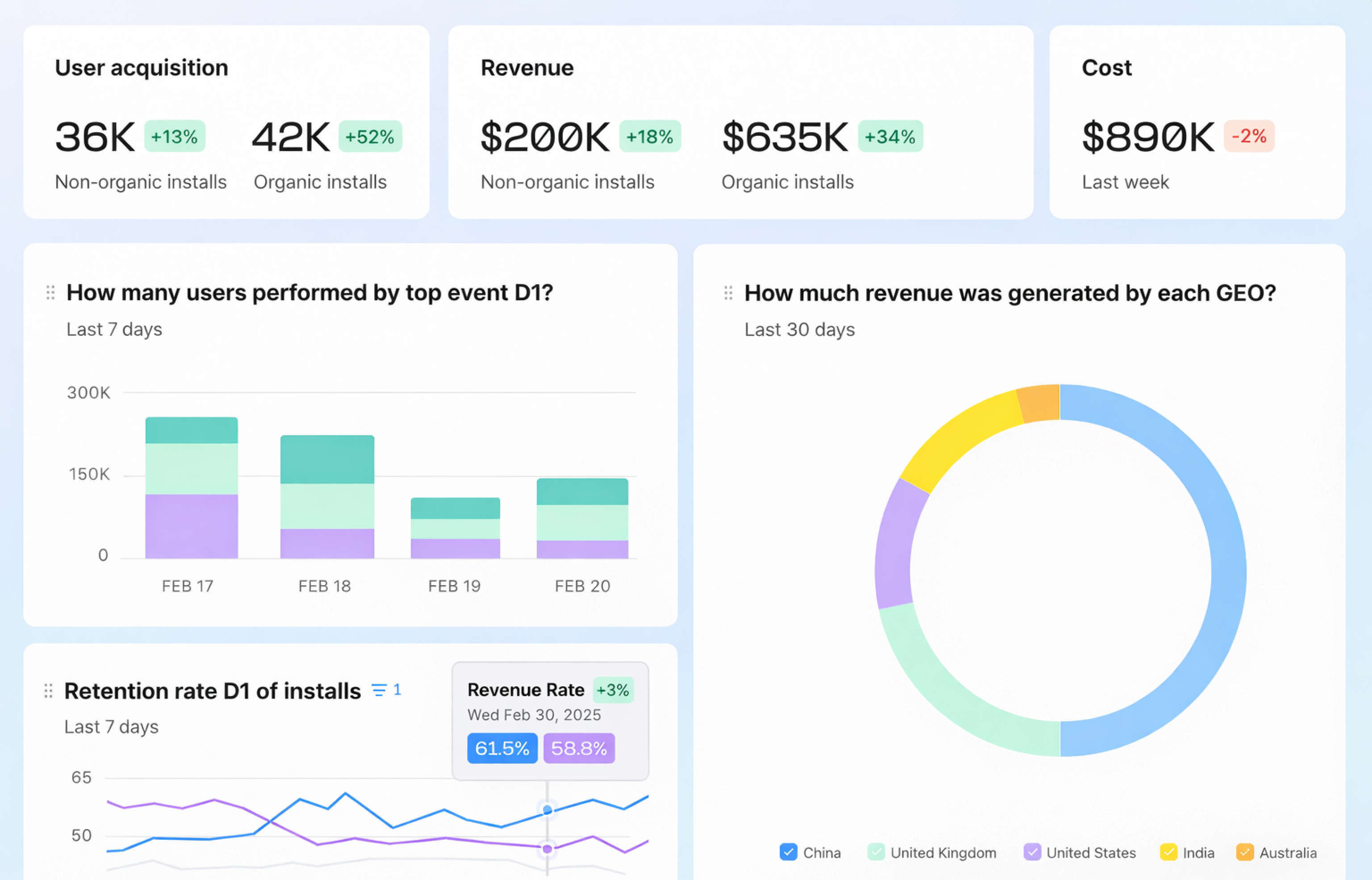Click the +13% non-organic installs badge
Viewport: 1372px width, 880px height.
[x=174, y=137]
